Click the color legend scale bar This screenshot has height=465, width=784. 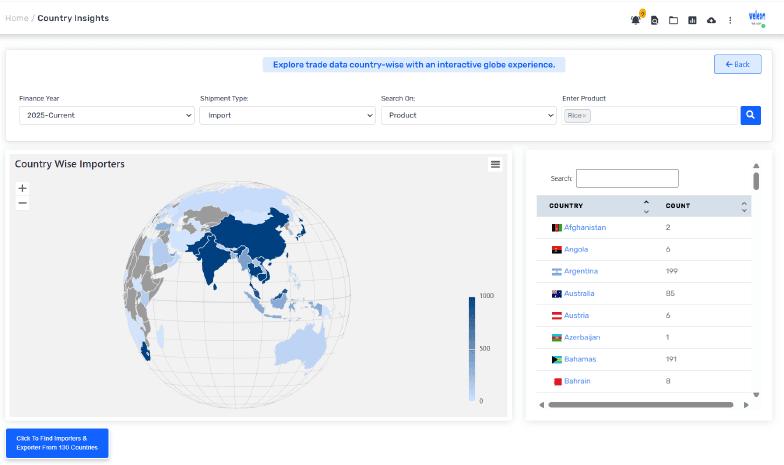pyautogui.click(x=472, y=348)
